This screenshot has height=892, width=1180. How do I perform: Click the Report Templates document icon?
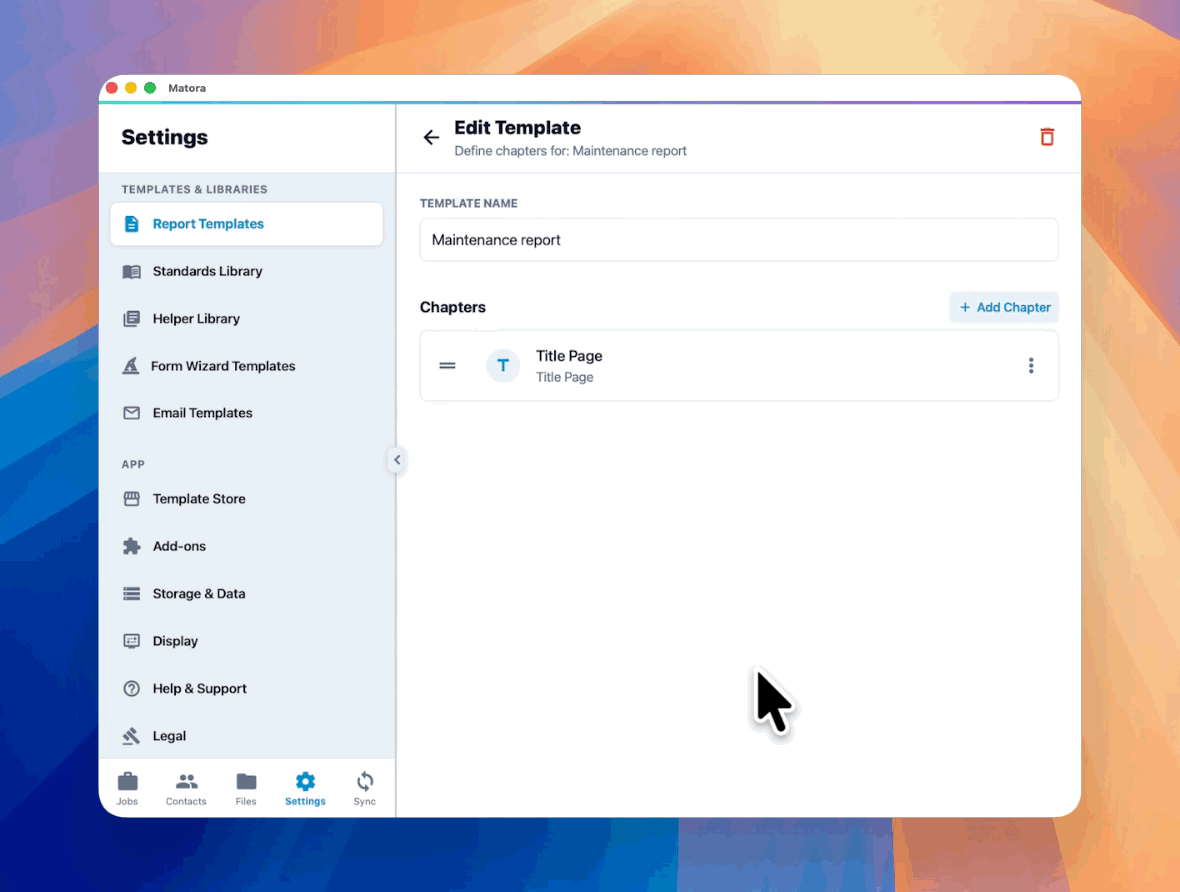(x=131, y=224)
